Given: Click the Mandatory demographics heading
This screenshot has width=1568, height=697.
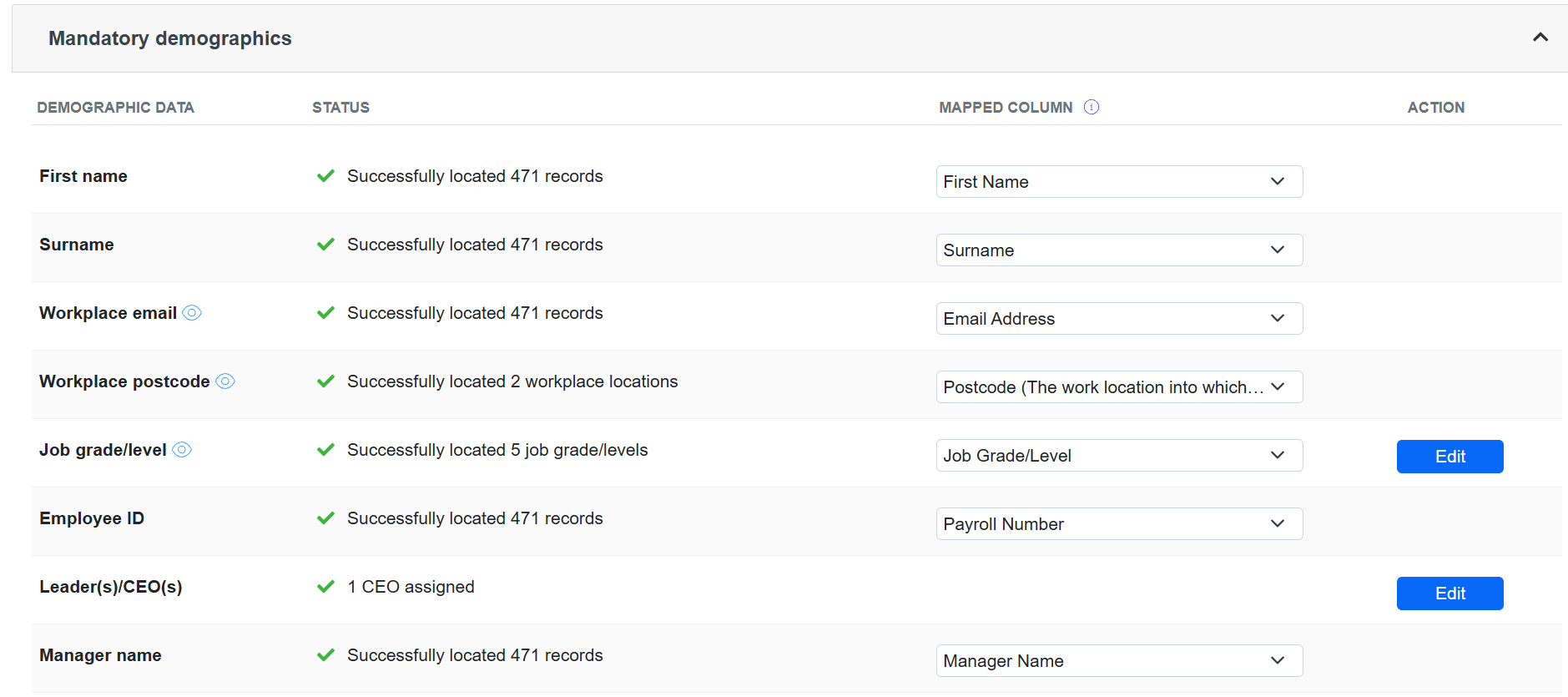Looking at the screenshot, I should click(170, 38).
